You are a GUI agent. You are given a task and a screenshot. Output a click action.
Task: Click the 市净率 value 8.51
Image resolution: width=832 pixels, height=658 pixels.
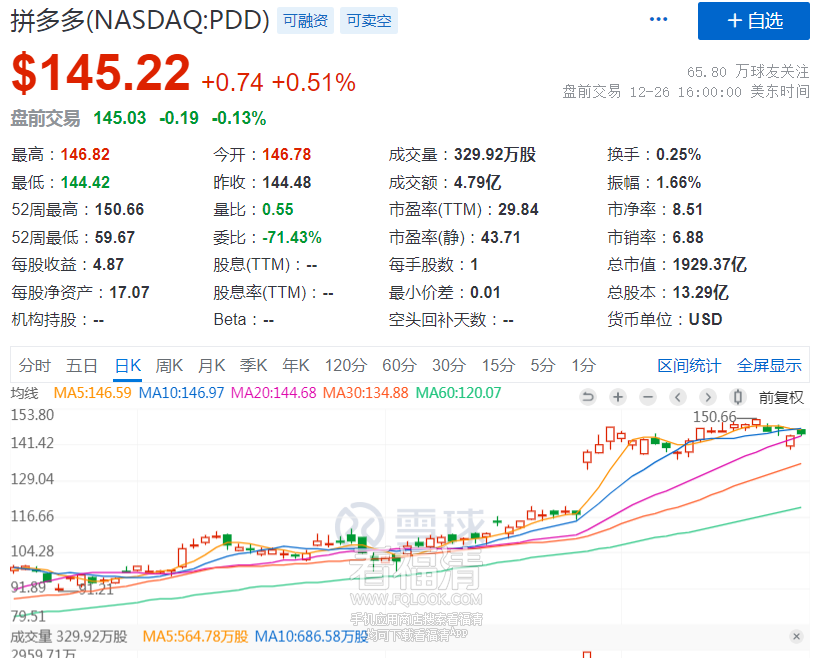click(x=688, y=210)
